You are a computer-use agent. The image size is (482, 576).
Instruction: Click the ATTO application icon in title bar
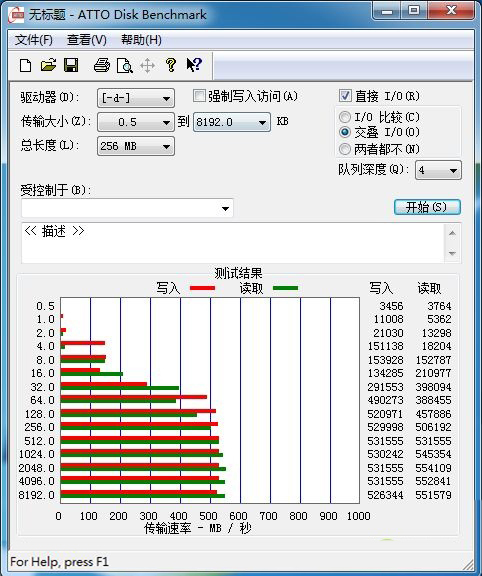coord(17,15)
